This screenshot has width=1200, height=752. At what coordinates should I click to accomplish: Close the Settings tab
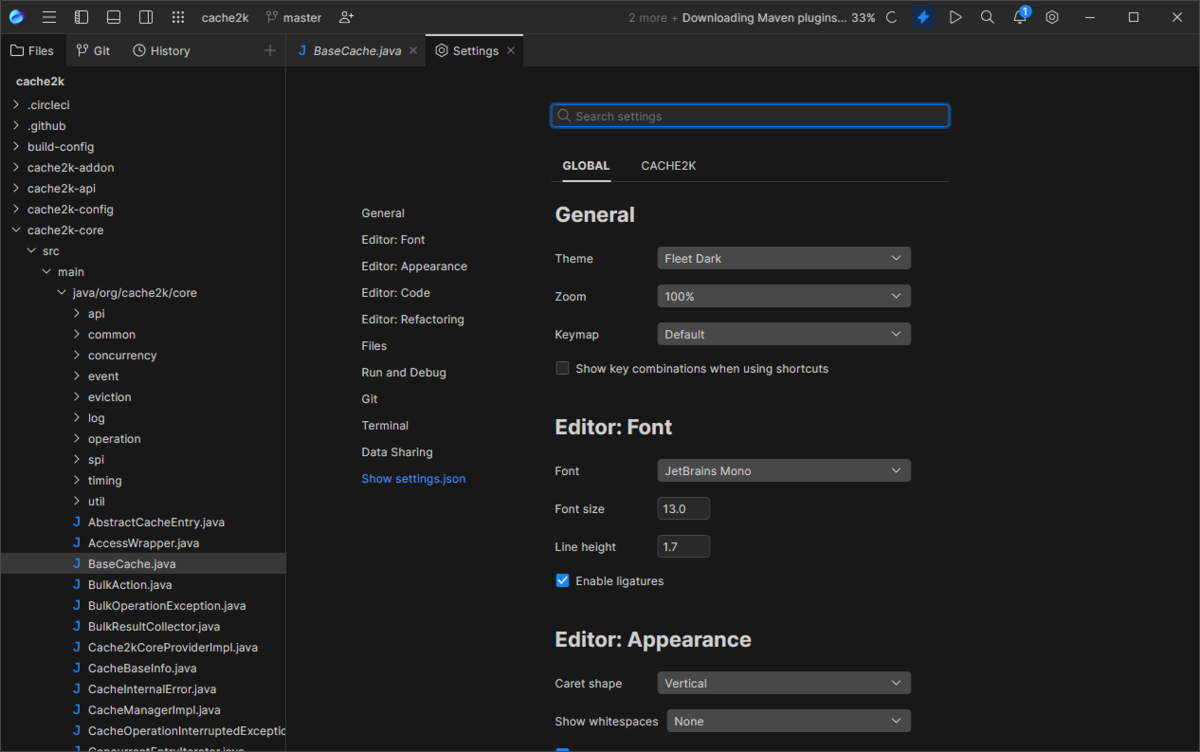(511, 51)
